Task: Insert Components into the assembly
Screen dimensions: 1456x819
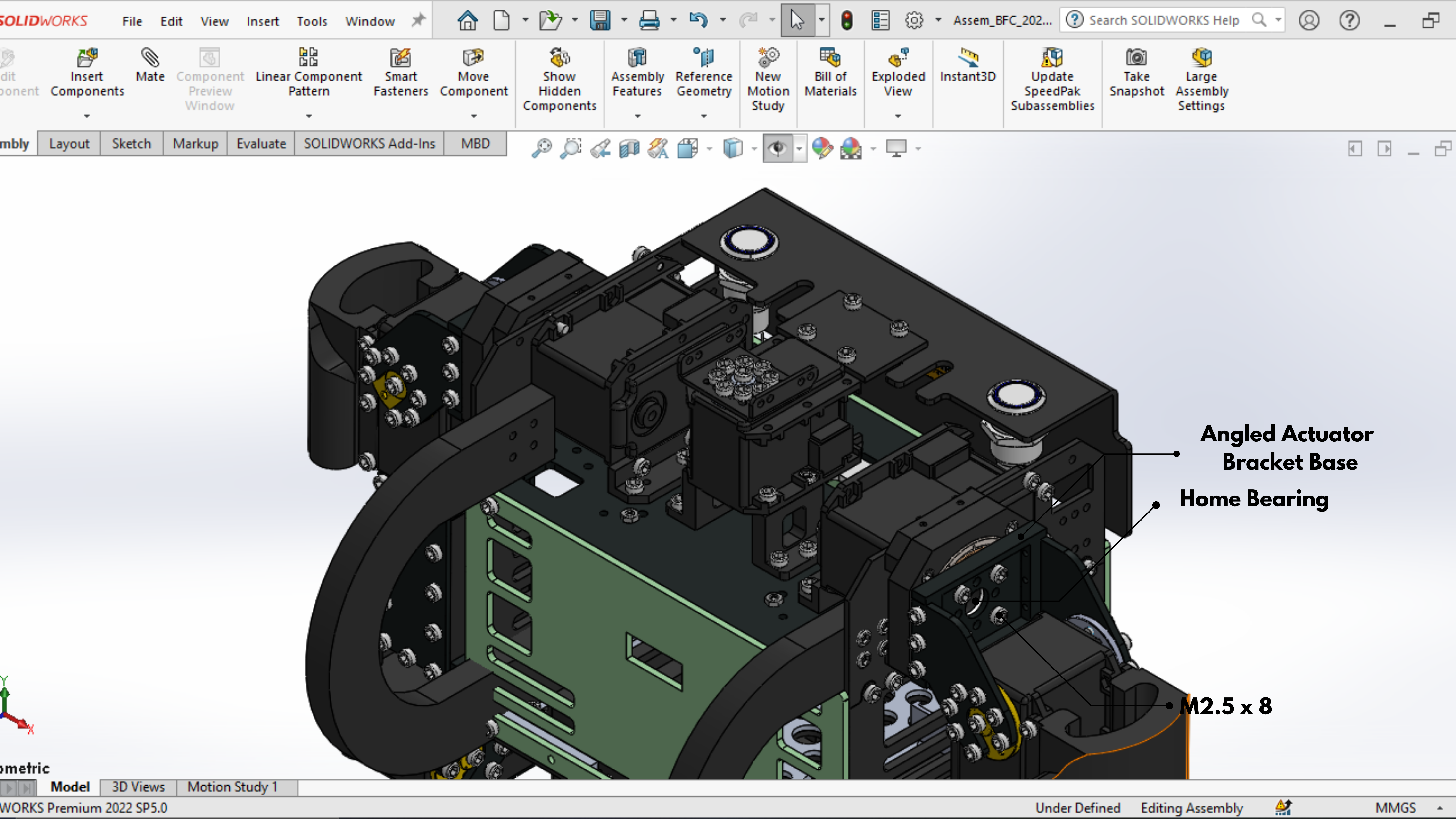Action: 87,72
